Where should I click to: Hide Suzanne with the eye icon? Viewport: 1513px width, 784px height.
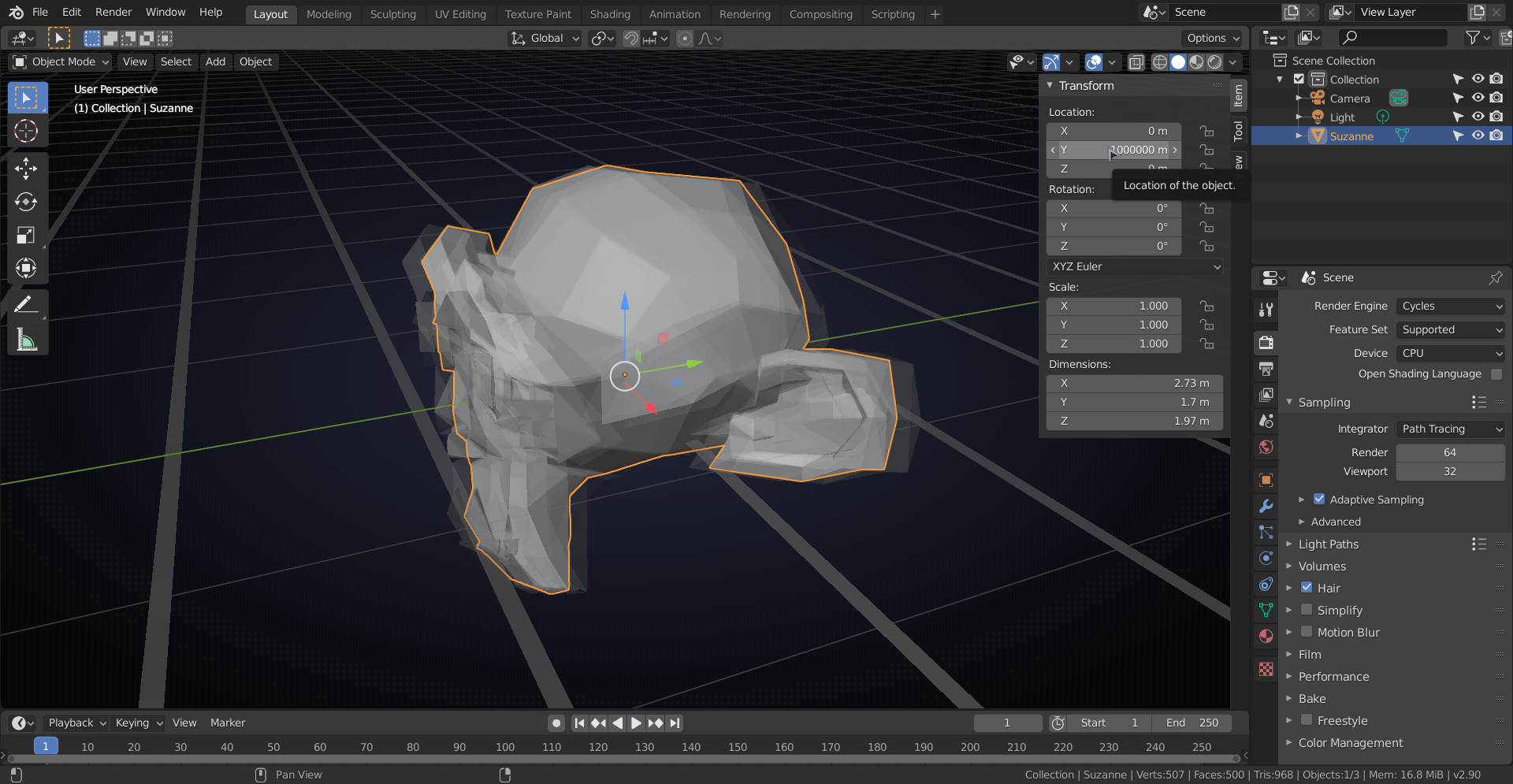[1478, 136]
